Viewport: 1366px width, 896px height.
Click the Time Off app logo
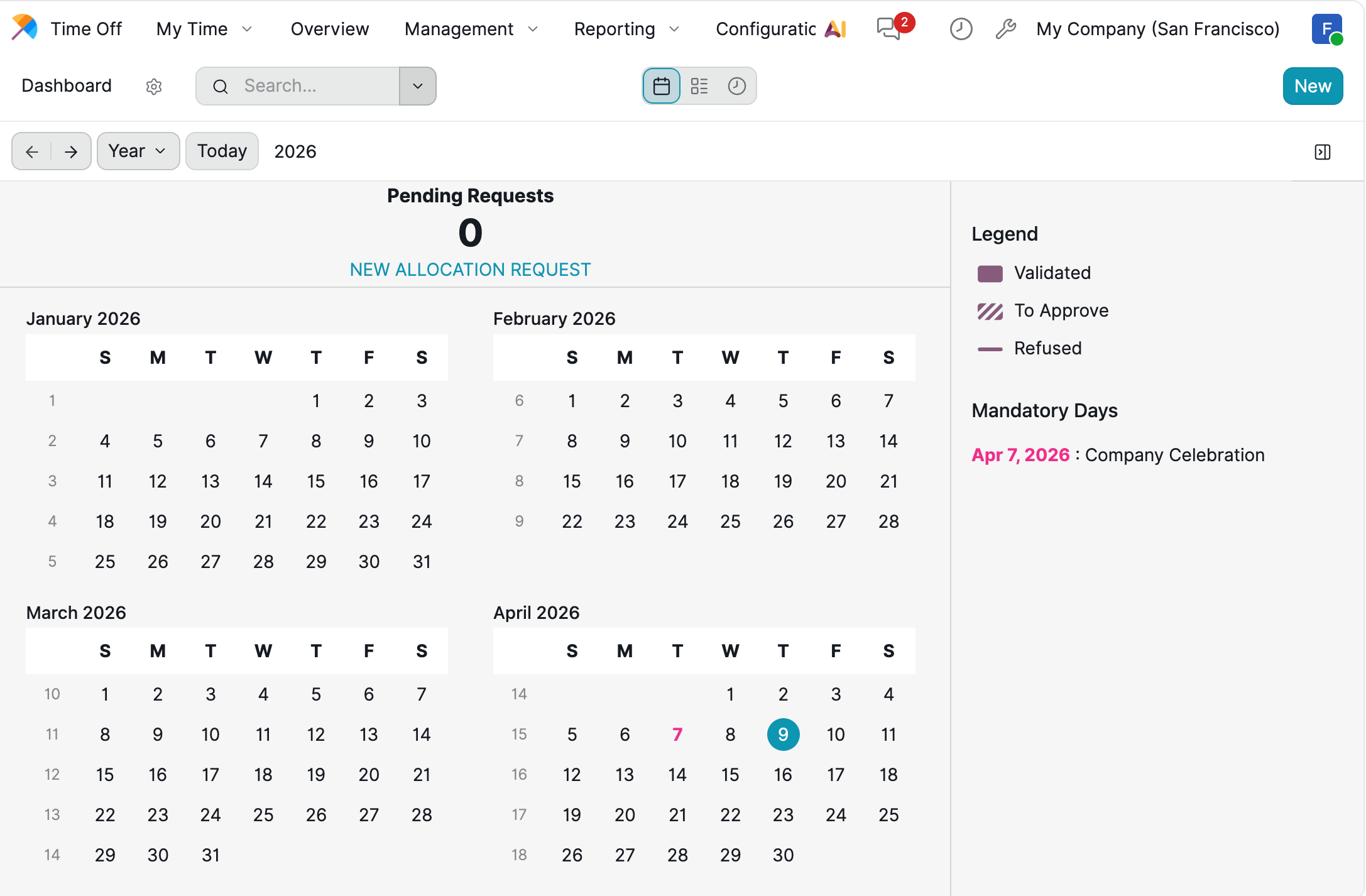click(25, 28)
